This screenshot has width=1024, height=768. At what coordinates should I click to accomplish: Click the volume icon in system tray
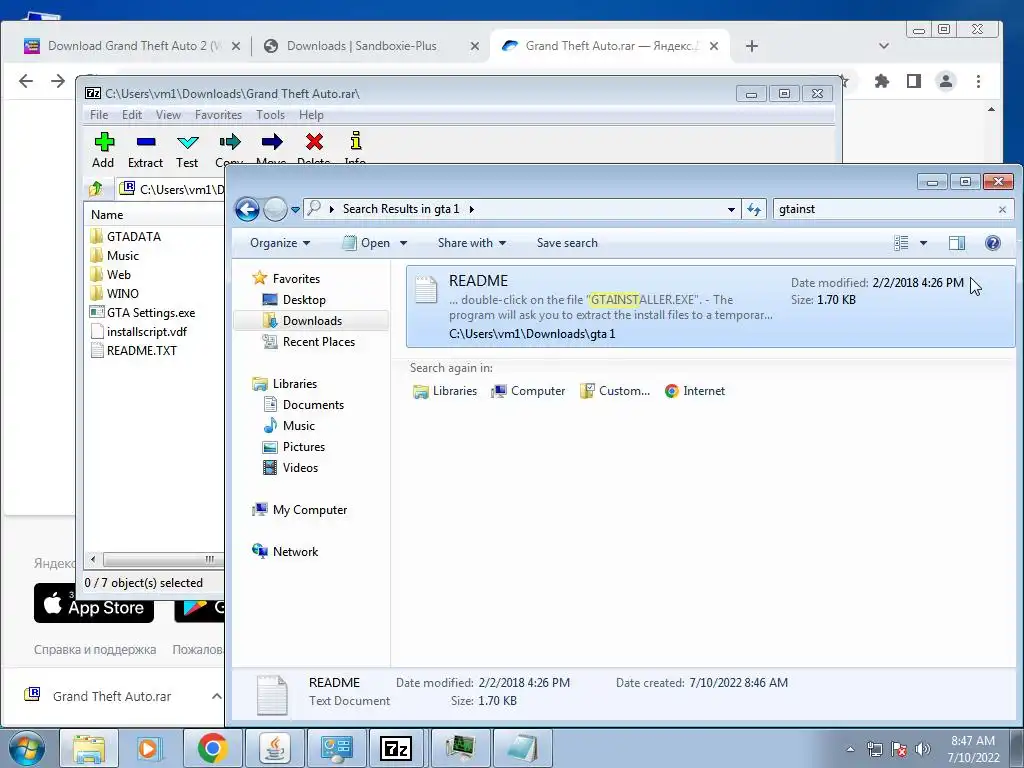pos(923,748)
